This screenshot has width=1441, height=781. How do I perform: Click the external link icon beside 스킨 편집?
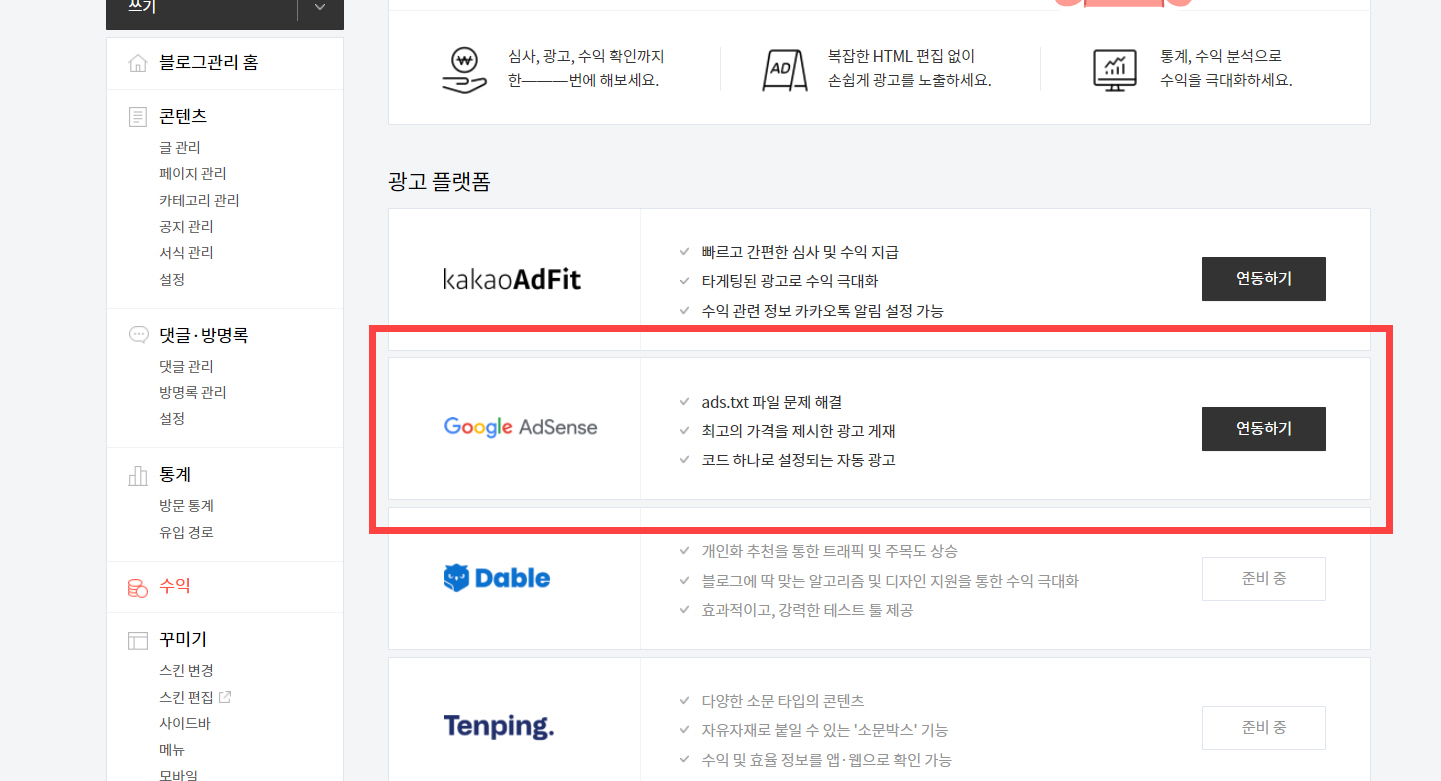tap(225, 697)
